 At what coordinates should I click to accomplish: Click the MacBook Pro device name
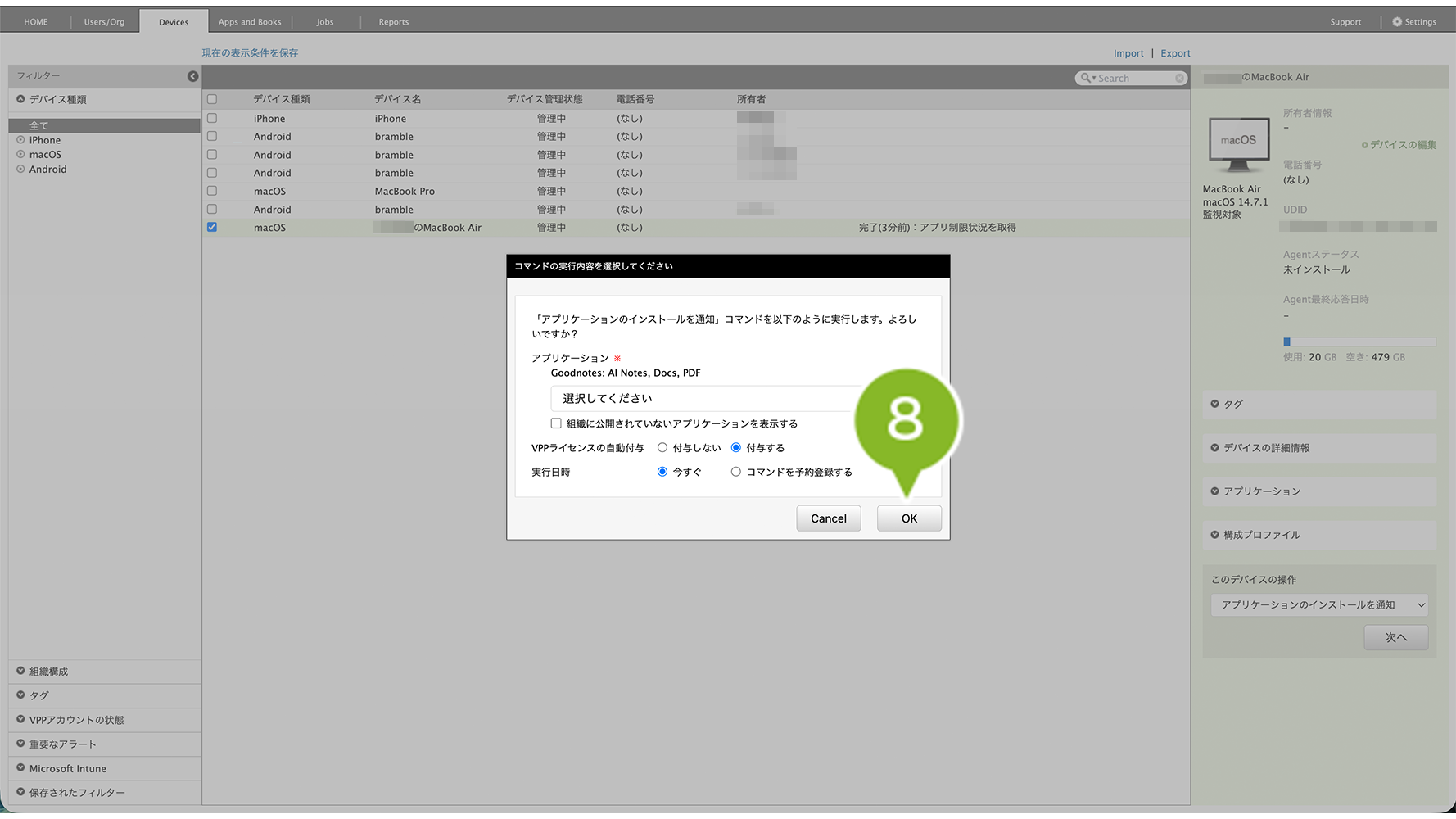[x=405, y=191]
